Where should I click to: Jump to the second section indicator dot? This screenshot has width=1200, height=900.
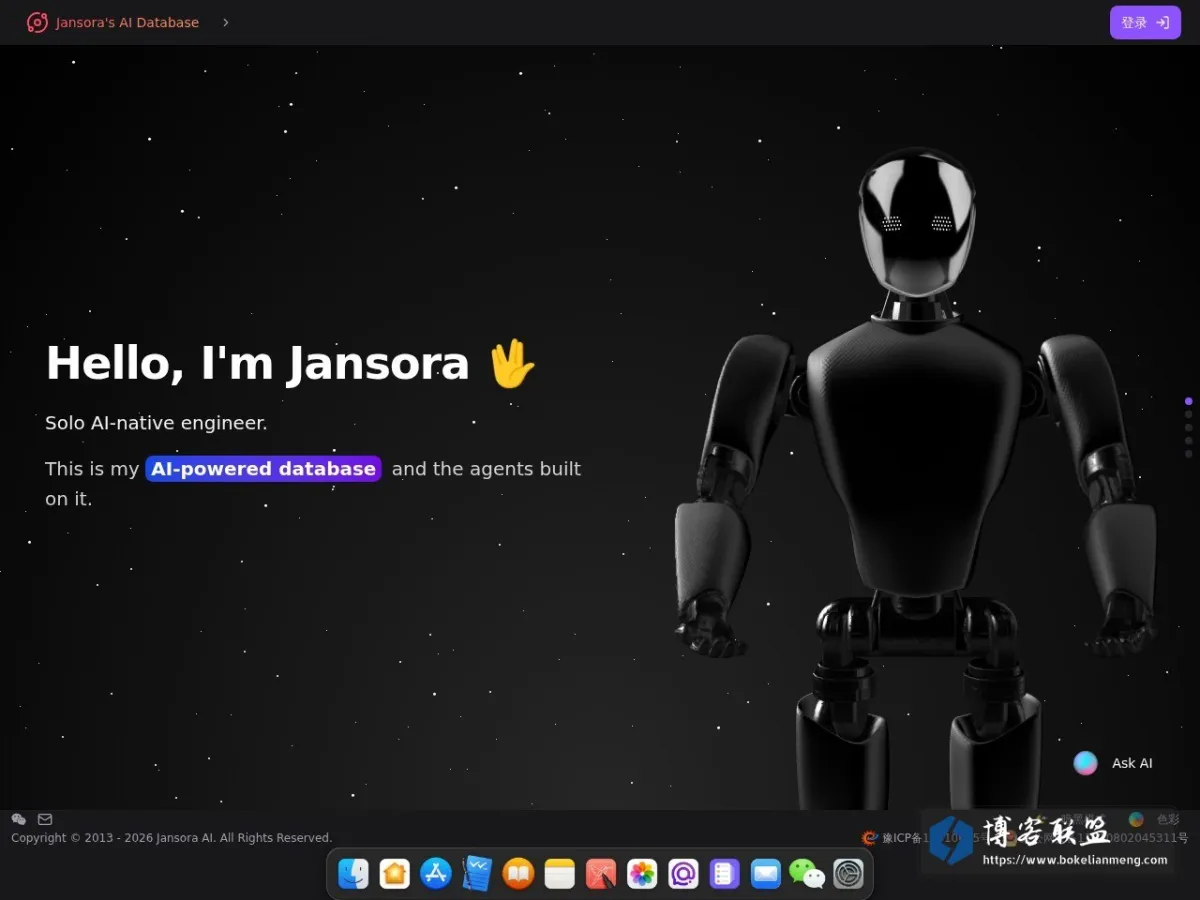(x=1188, y=414)
